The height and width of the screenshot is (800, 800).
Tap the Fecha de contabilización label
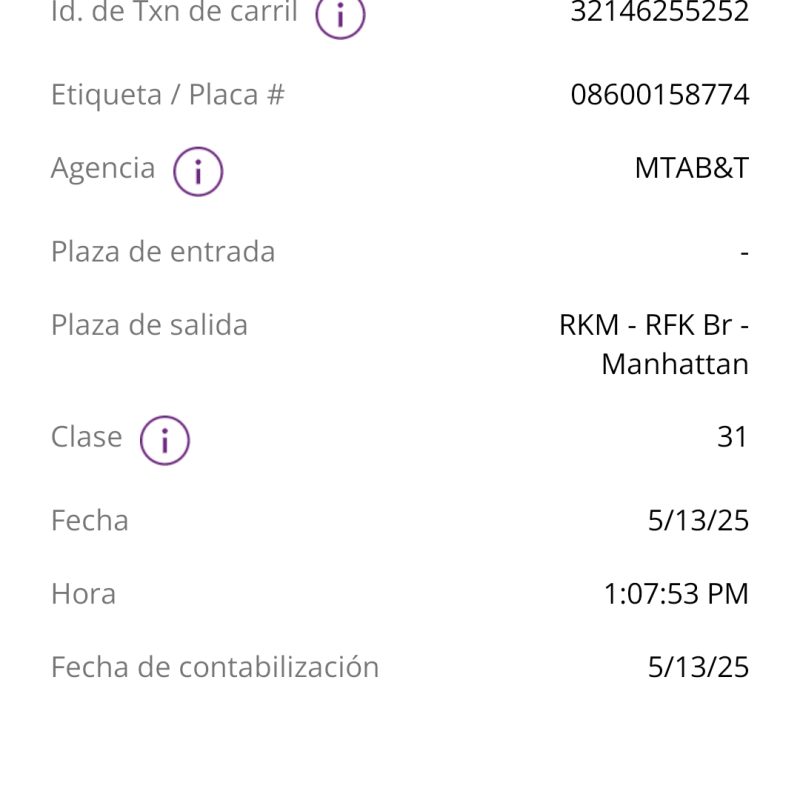(x=215, y=667)
